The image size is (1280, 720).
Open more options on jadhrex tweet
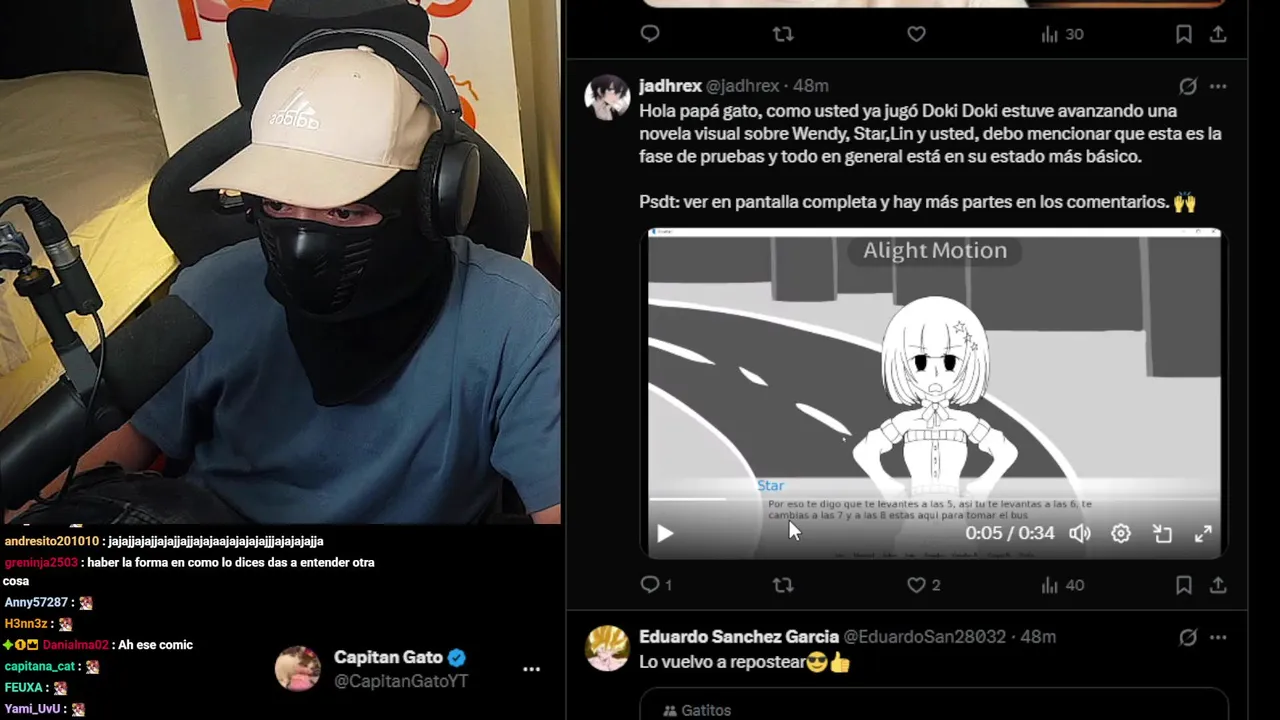click(1218, 87)
